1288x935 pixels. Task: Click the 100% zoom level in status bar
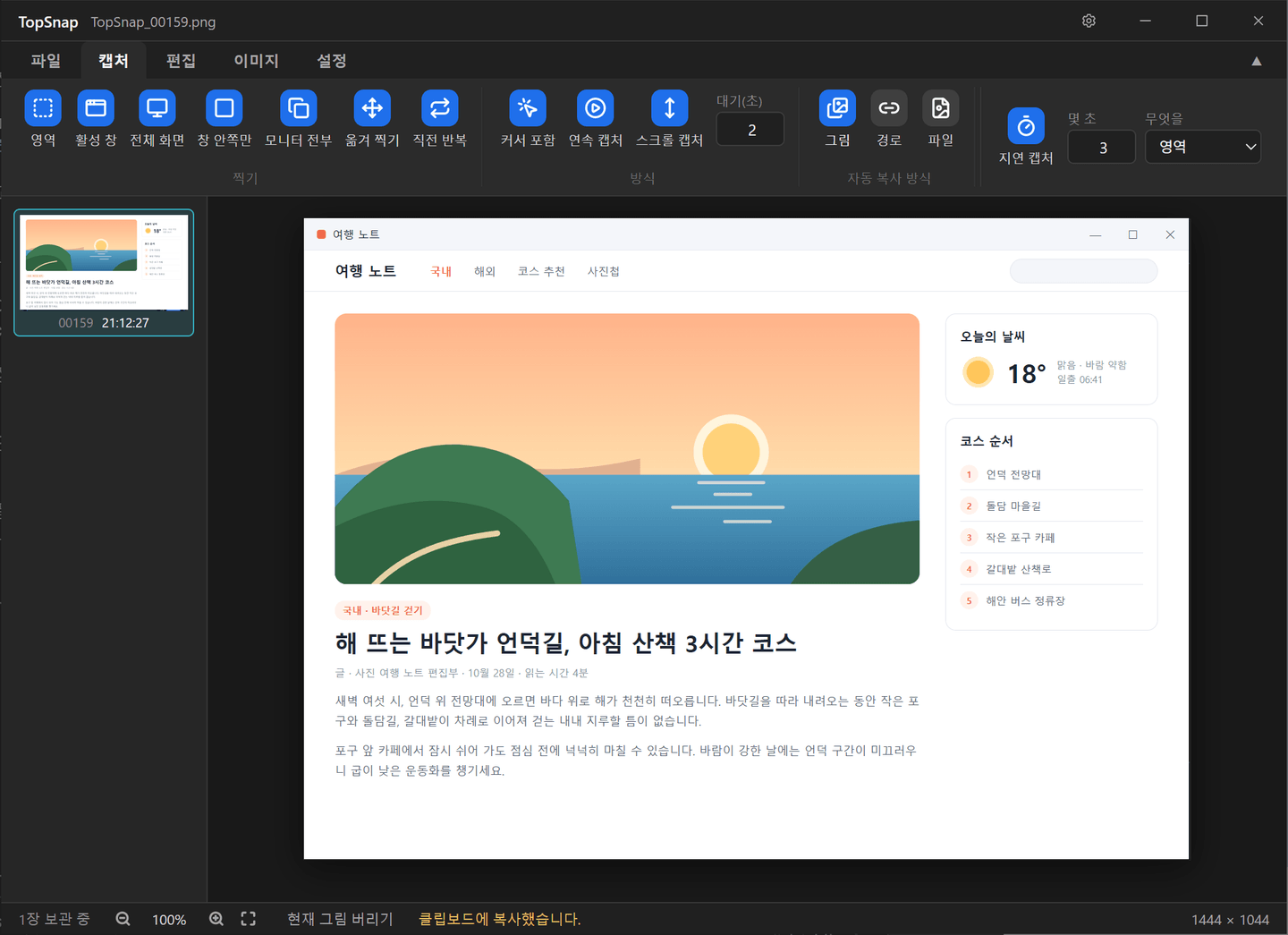click(x=169, y=920)
